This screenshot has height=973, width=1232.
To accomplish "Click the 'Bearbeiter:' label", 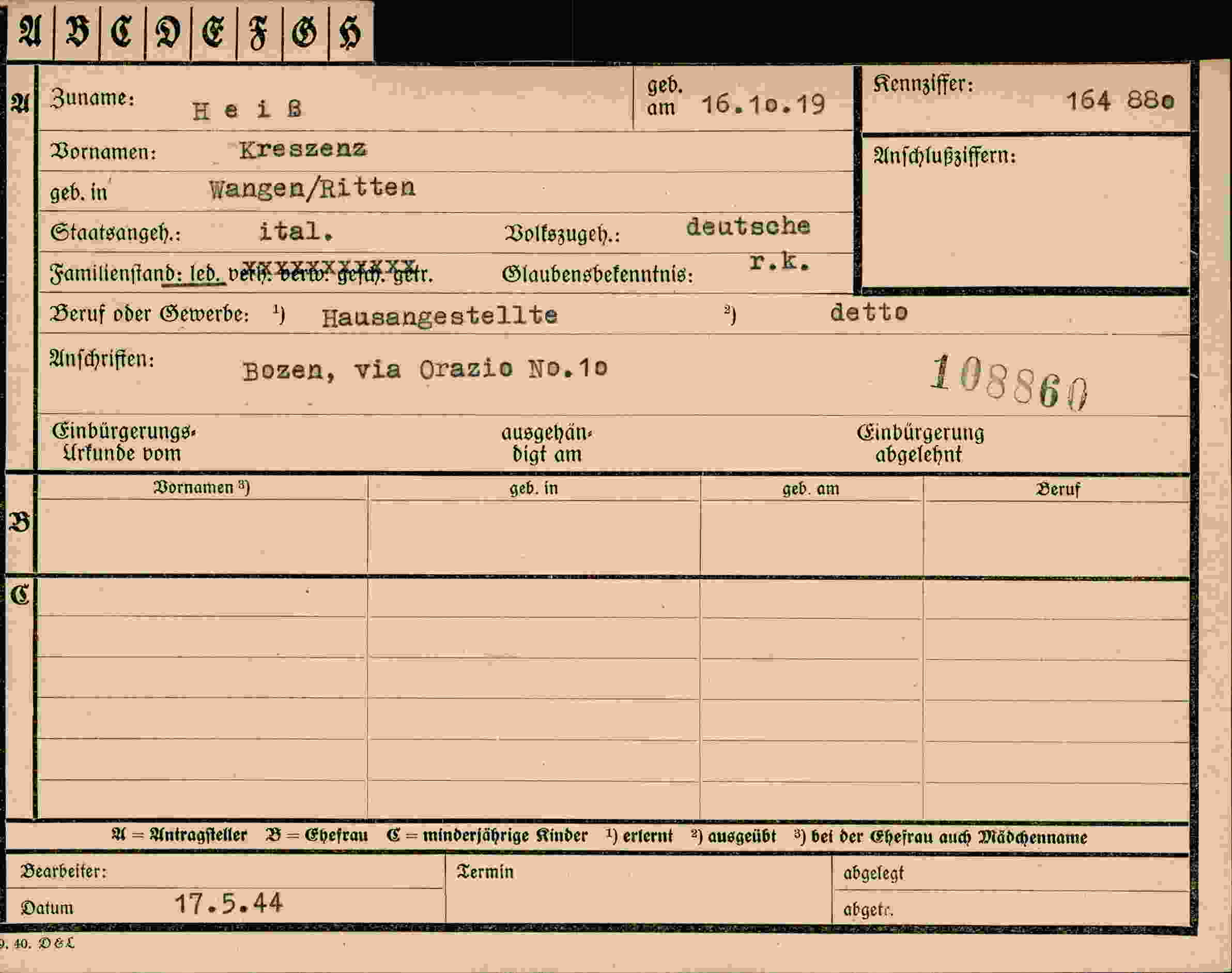I will coord(63,872).
